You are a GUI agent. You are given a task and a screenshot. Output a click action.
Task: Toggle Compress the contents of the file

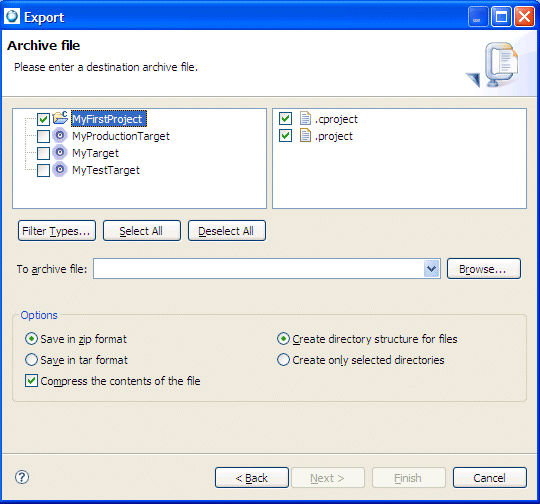(x=31, y=381)
